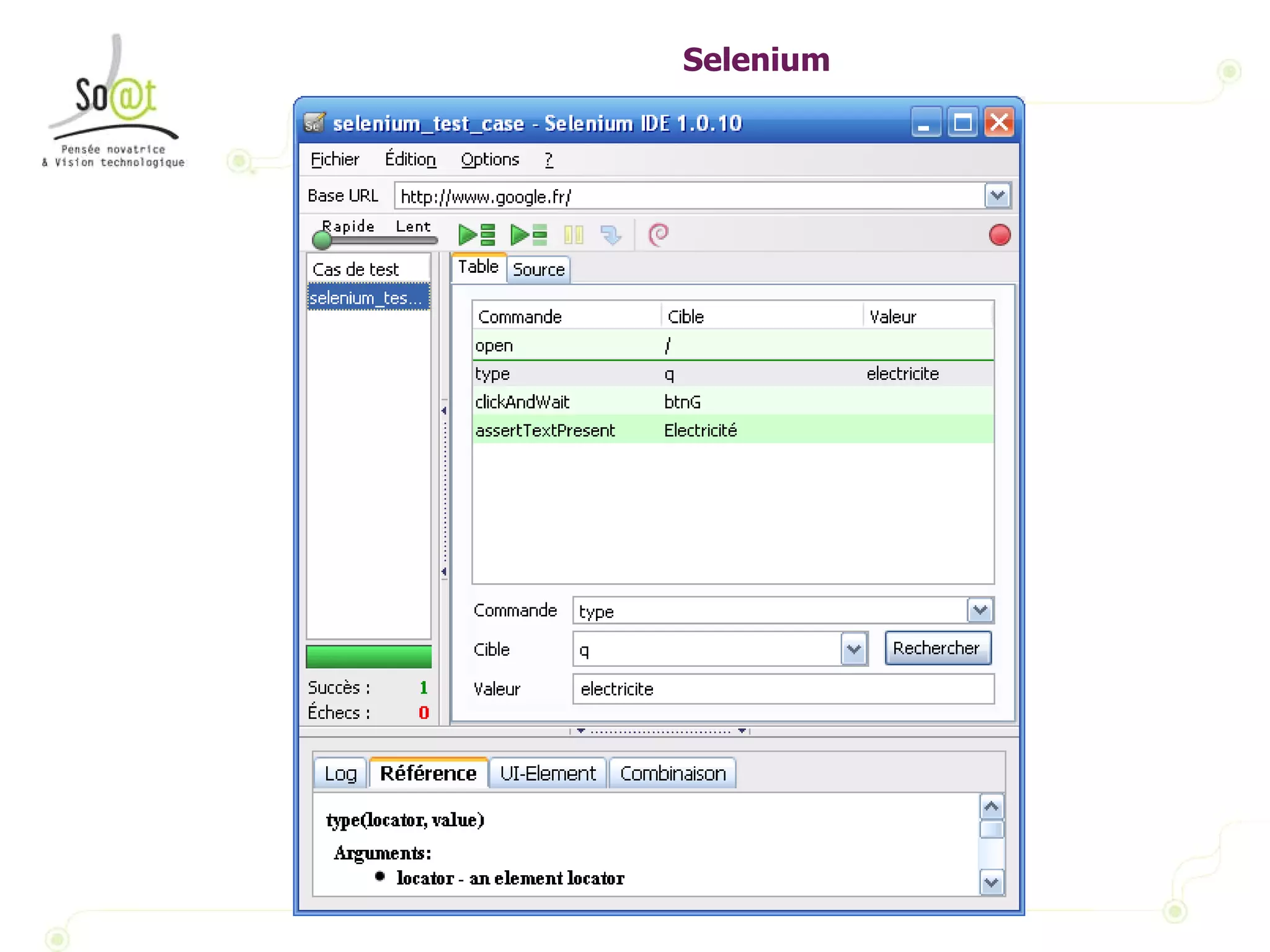The width and height of the screenshot is (1270, 952).
Task: Maximize the Selenium IDE window
Action: coord(962,122)
